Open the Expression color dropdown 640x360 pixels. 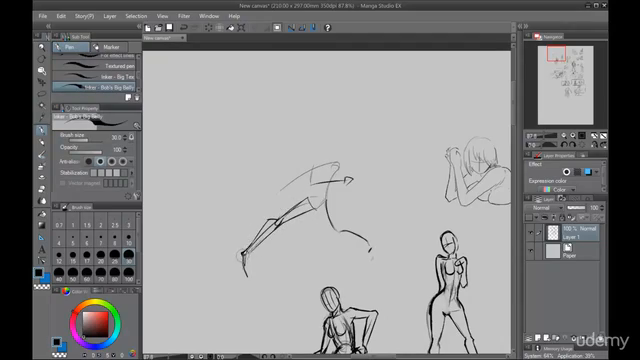point(557,190)
